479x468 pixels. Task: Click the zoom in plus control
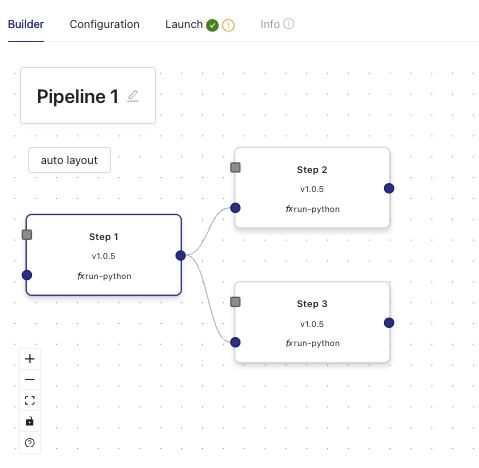click(x=30, y=359)
